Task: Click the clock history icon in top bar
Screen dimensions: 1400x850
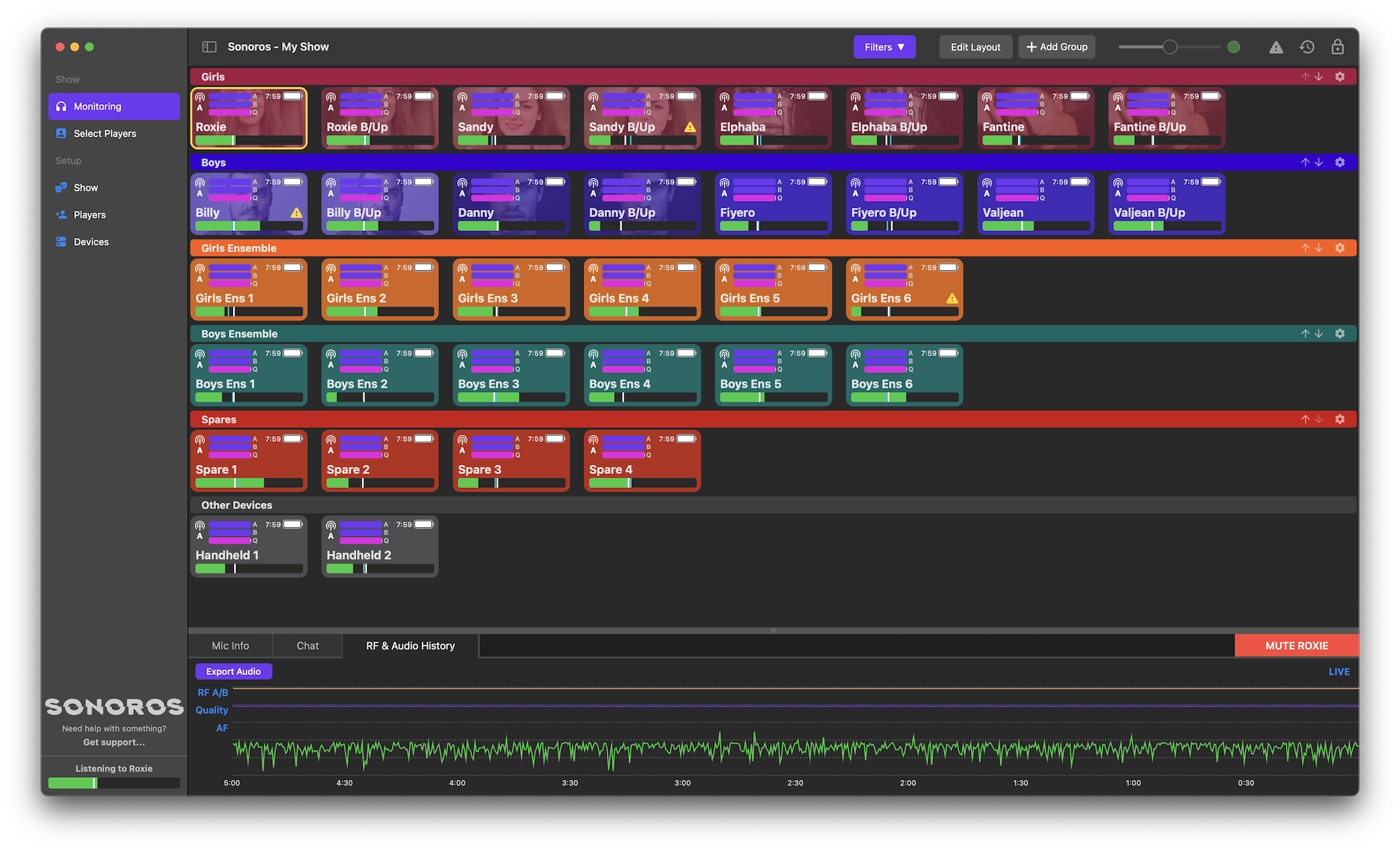Action: point(1307,47)
